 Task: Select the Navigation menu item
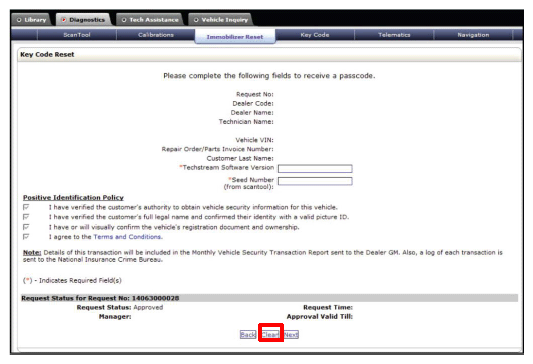click(473, 35)
